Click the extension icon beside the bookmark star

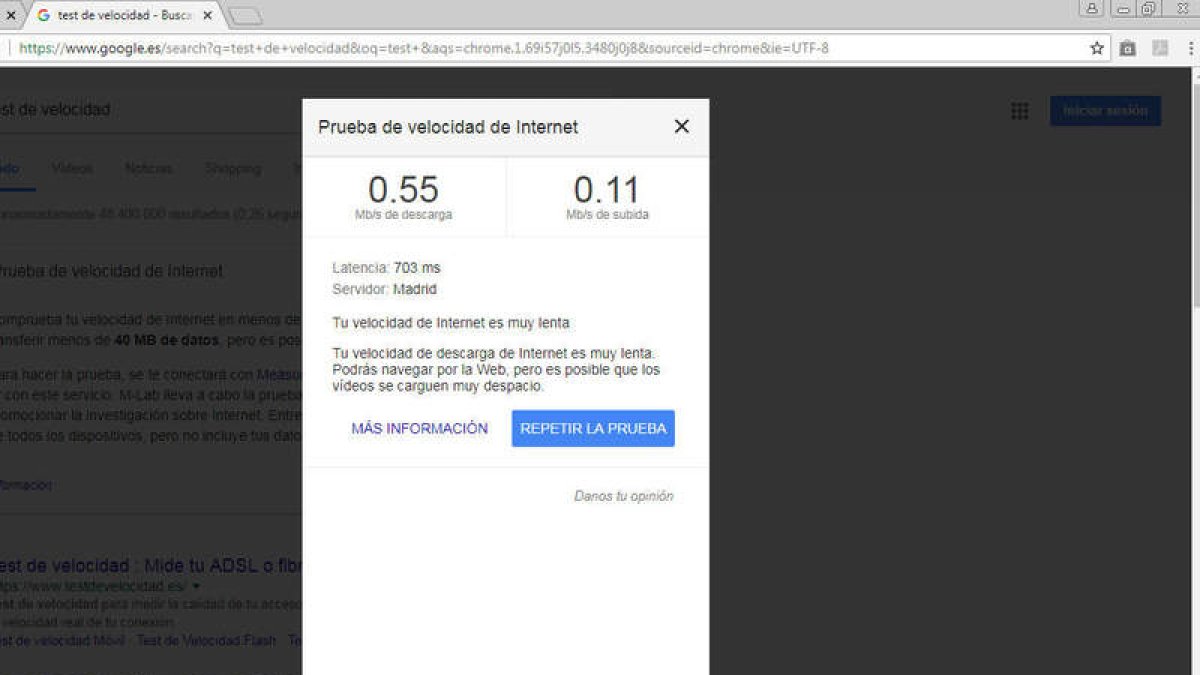coord(1128,48)
